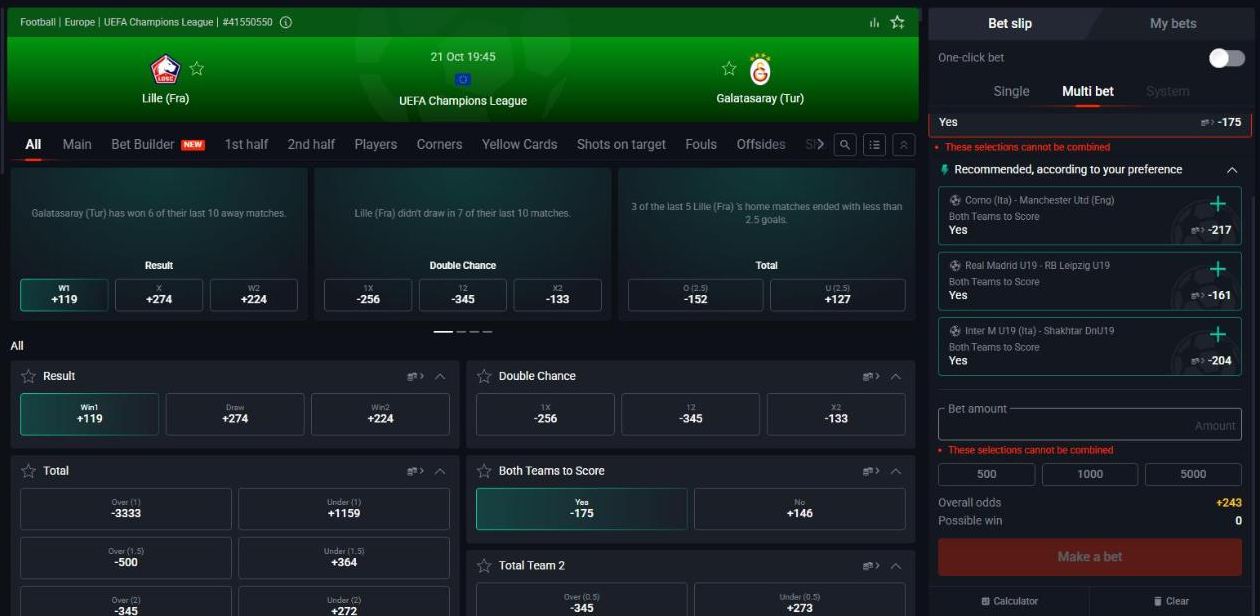Star the Total Team 2 market
This screenshot has width=1260, height=616.
(x=484, y=566)
